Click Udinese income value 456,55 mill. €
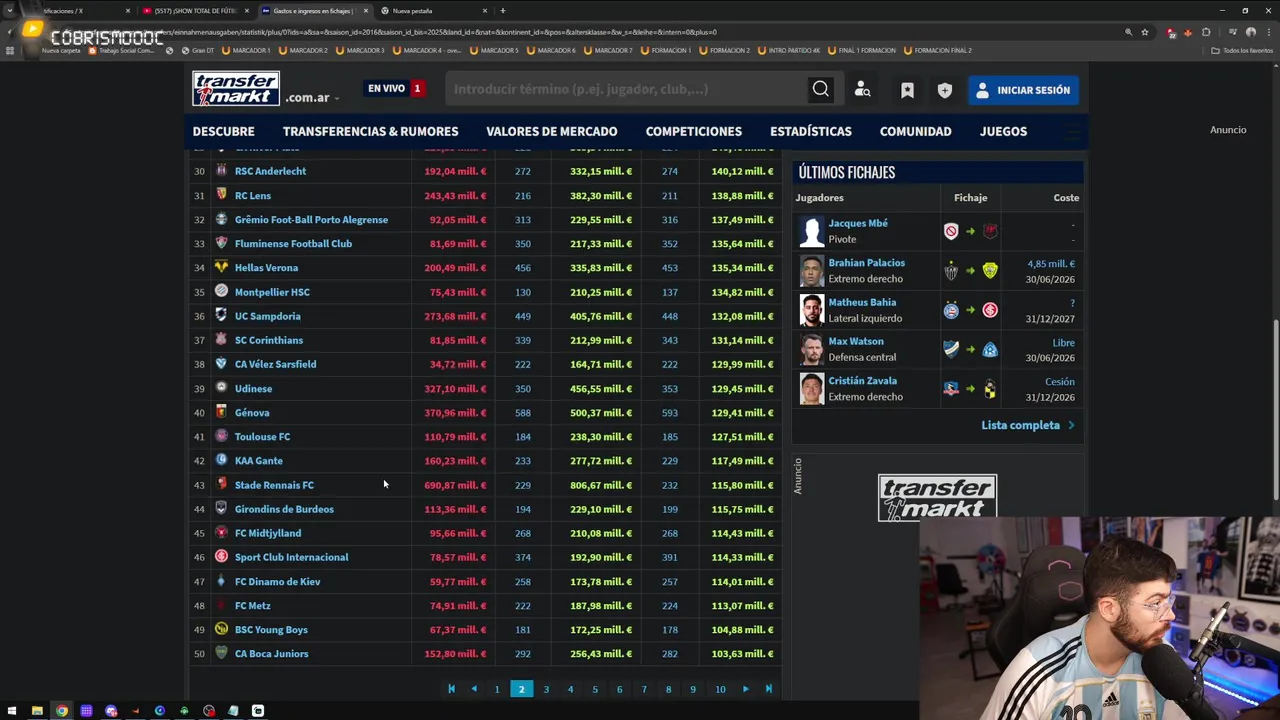 click(x=601, y=389)
